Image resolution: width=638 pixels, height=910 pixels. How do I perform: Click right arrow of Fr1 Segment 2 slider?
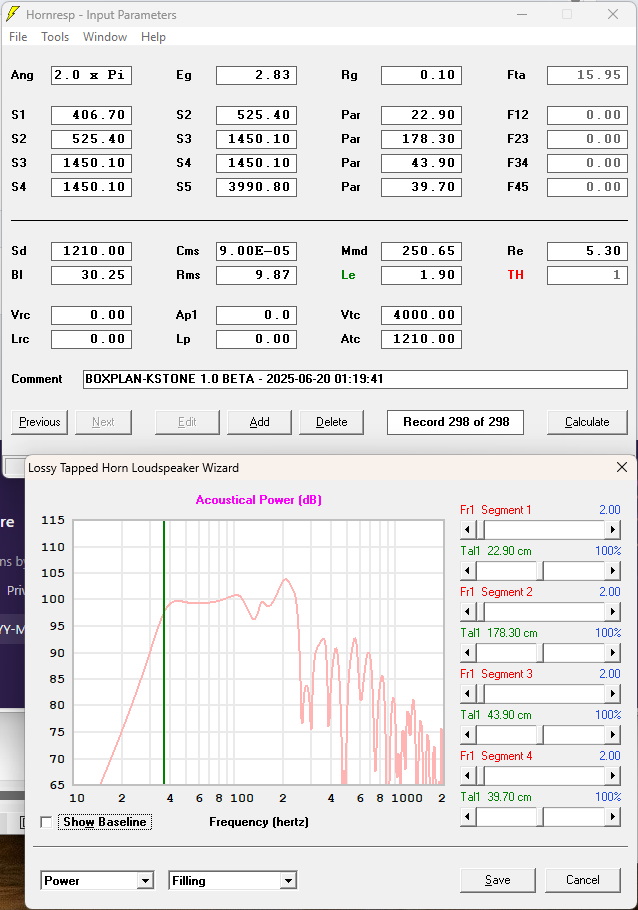click(612, 611)
